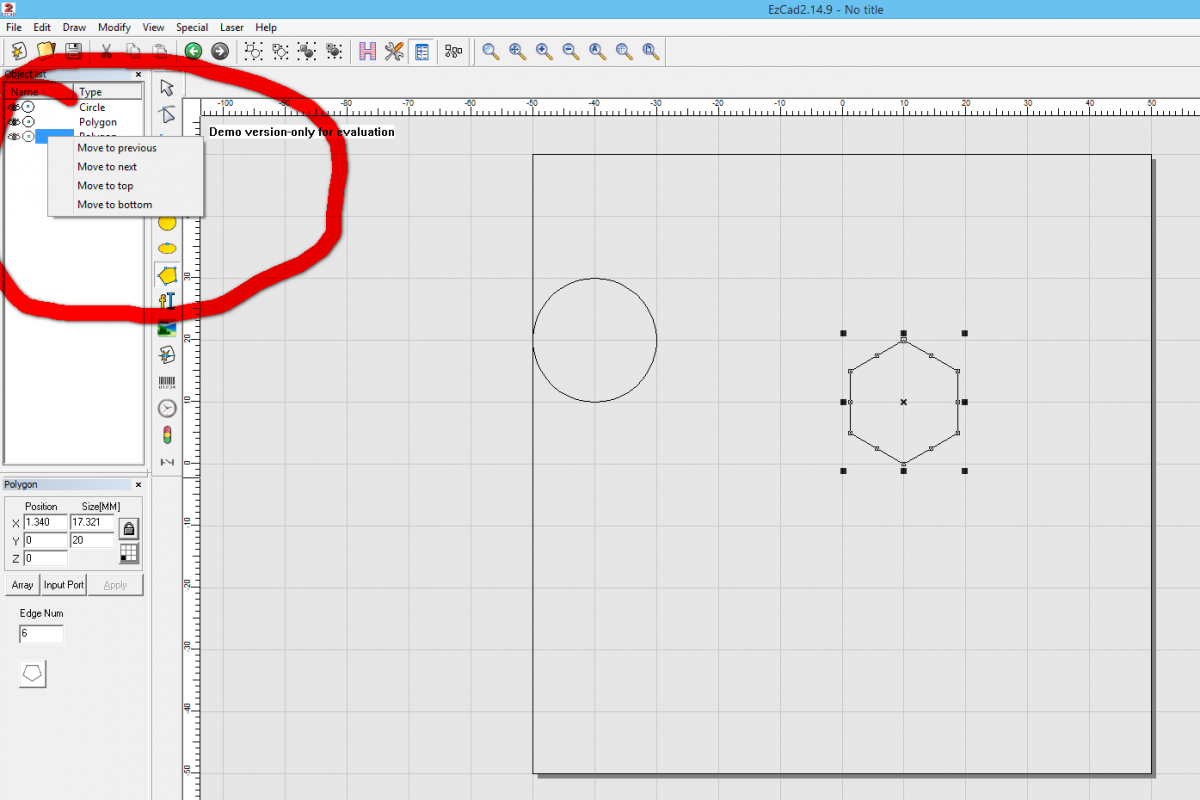Toggle the size aspect ratio lock button
1200x800 pixels.
129,528
